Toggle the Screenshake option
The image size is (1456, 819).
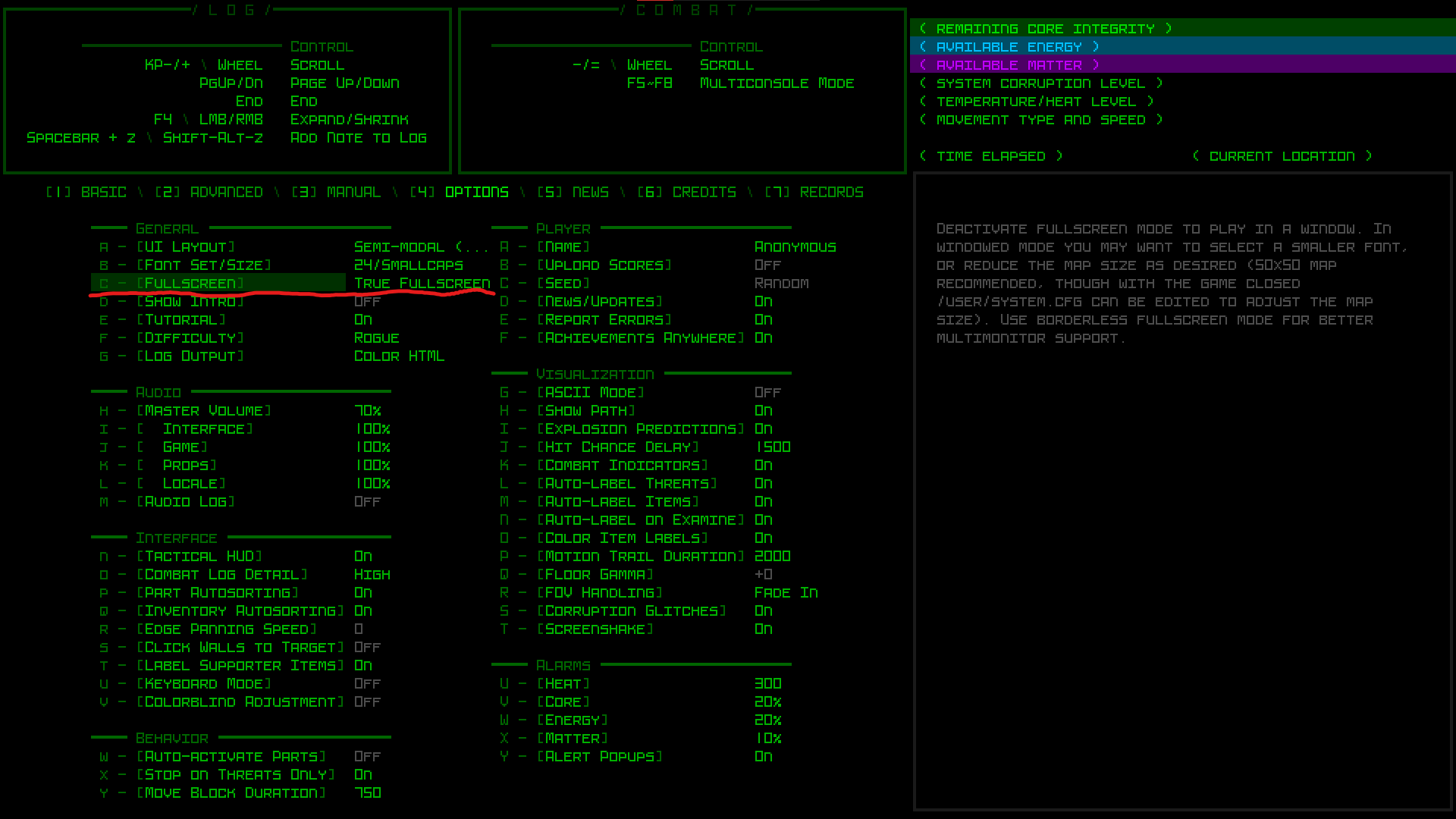[595, 629]
